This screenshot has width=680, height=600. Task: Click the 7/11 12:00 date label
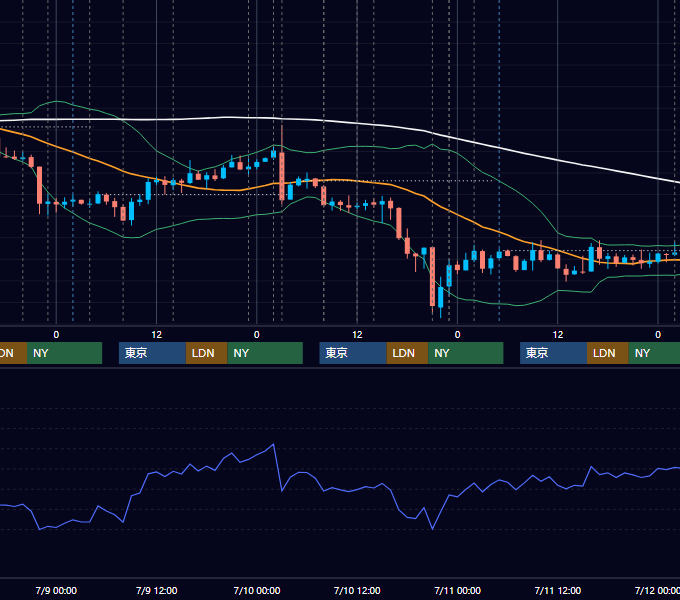pos(558,590)
